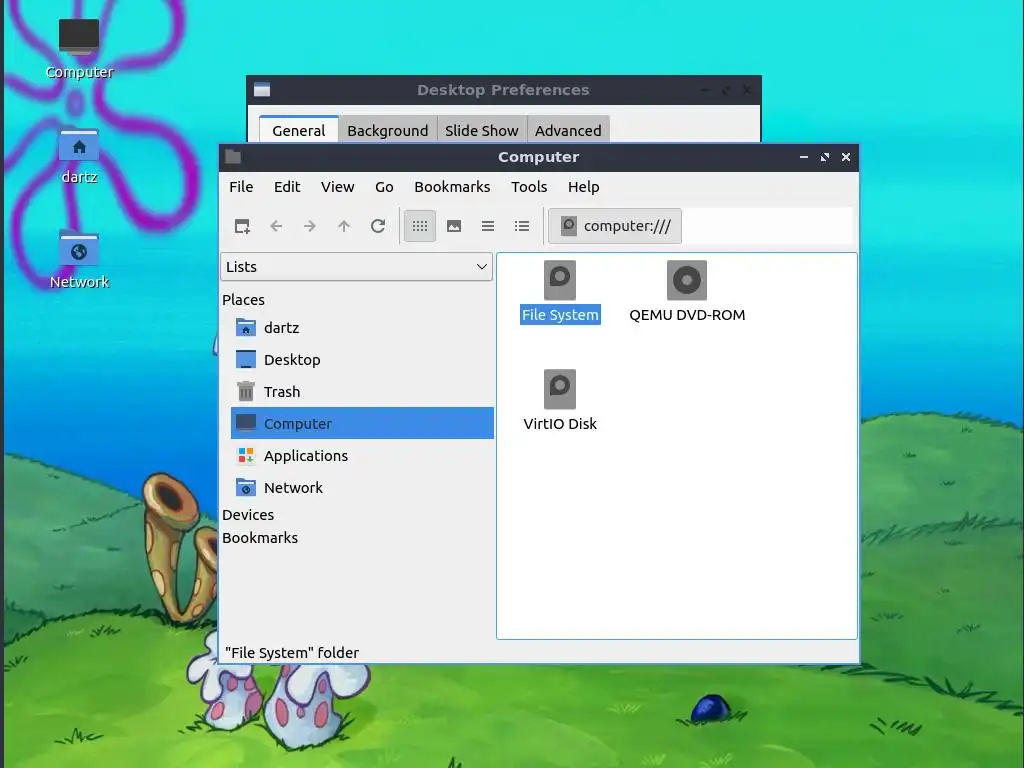Image resolution: width=1024 pixels, height=768 pixels.
Task: Select dartz home folder in Places
Action: point(362,327)
